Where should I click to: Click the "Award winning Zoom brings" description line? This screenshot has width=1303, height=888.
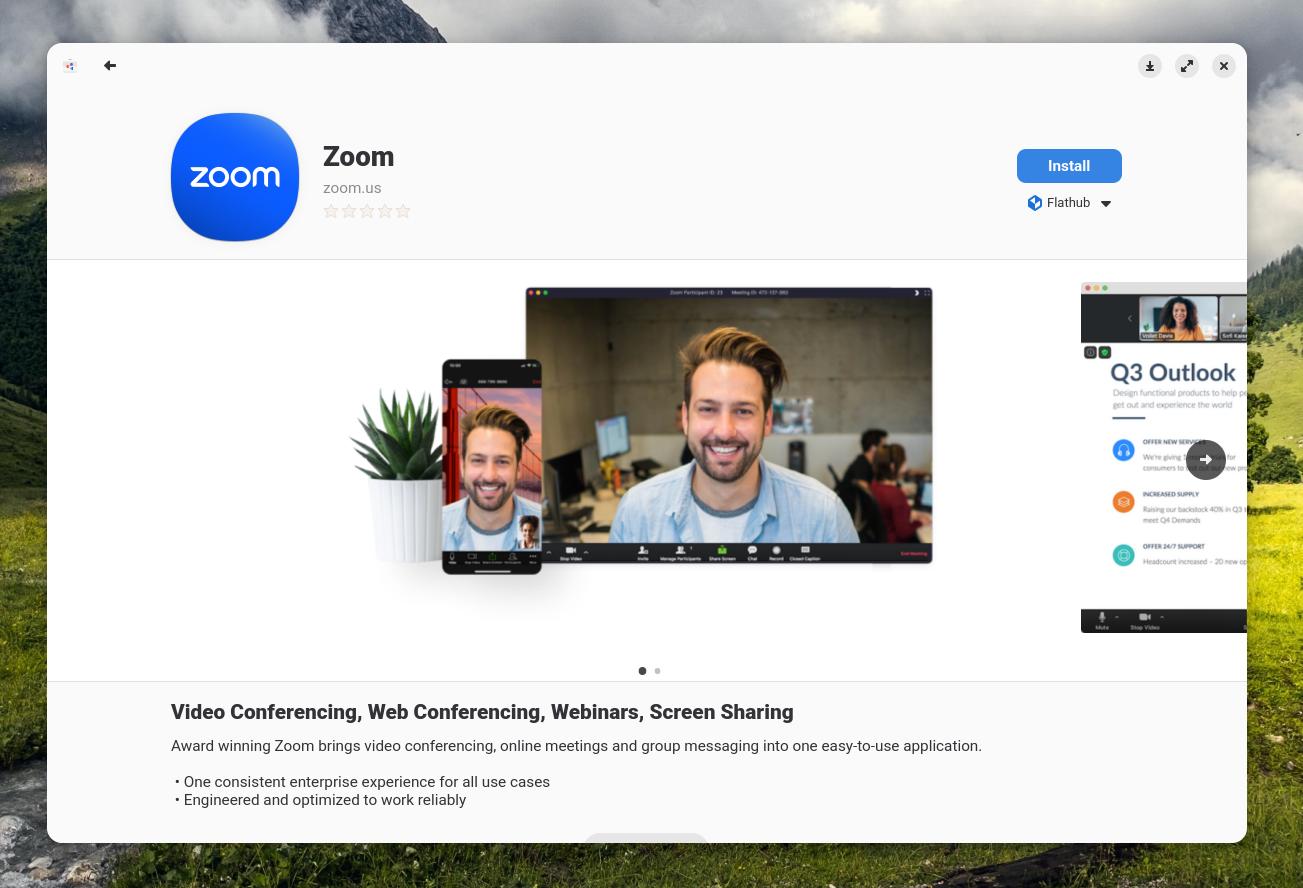[x=576, y=746]
